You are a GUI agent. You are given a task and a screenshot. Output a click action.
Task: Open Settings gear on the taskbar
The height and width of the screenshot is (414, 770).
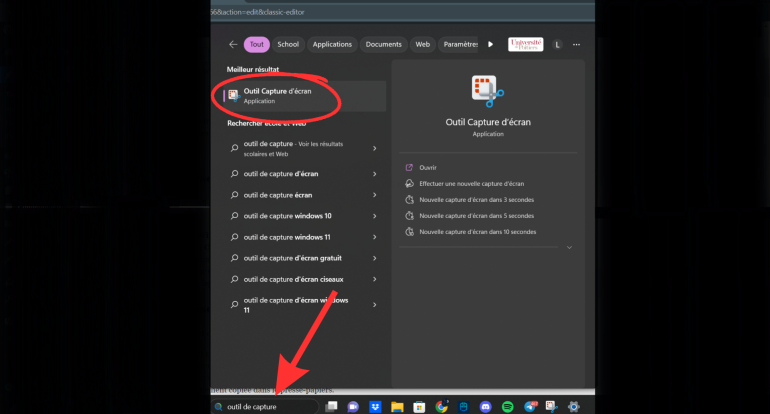tap(573, 407)
